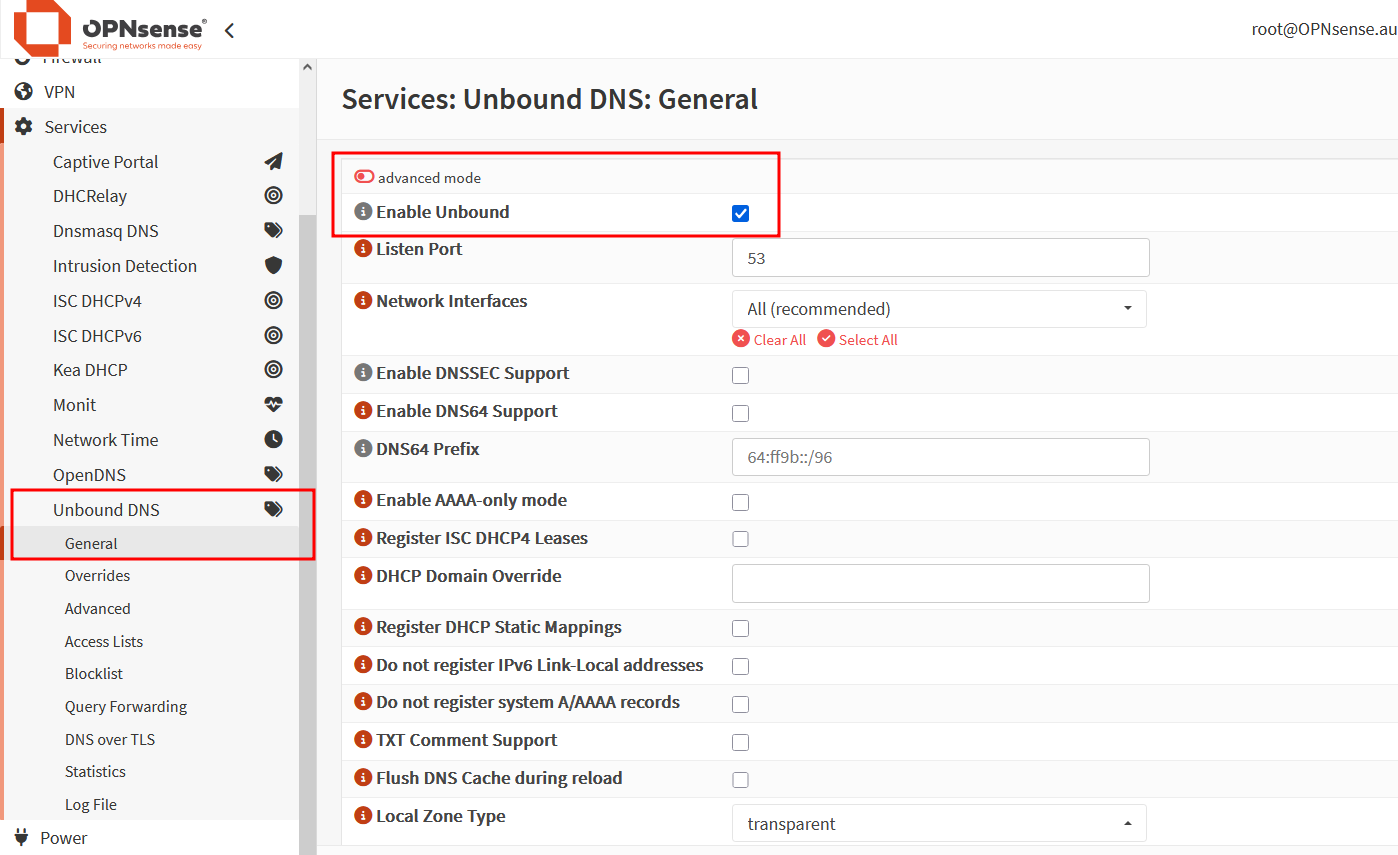Show help for Listen Port info icon

pos(364,249)
